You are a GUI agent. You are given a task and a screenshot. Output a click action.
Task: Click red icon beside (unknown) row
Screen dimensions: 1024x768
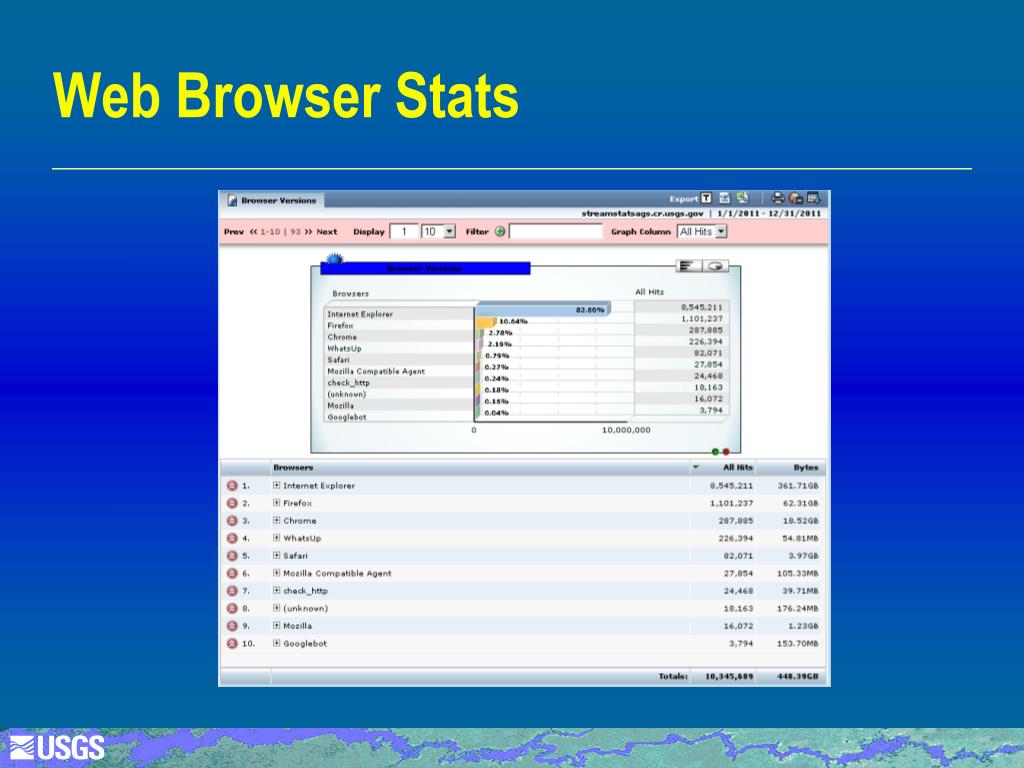(232, 609)
